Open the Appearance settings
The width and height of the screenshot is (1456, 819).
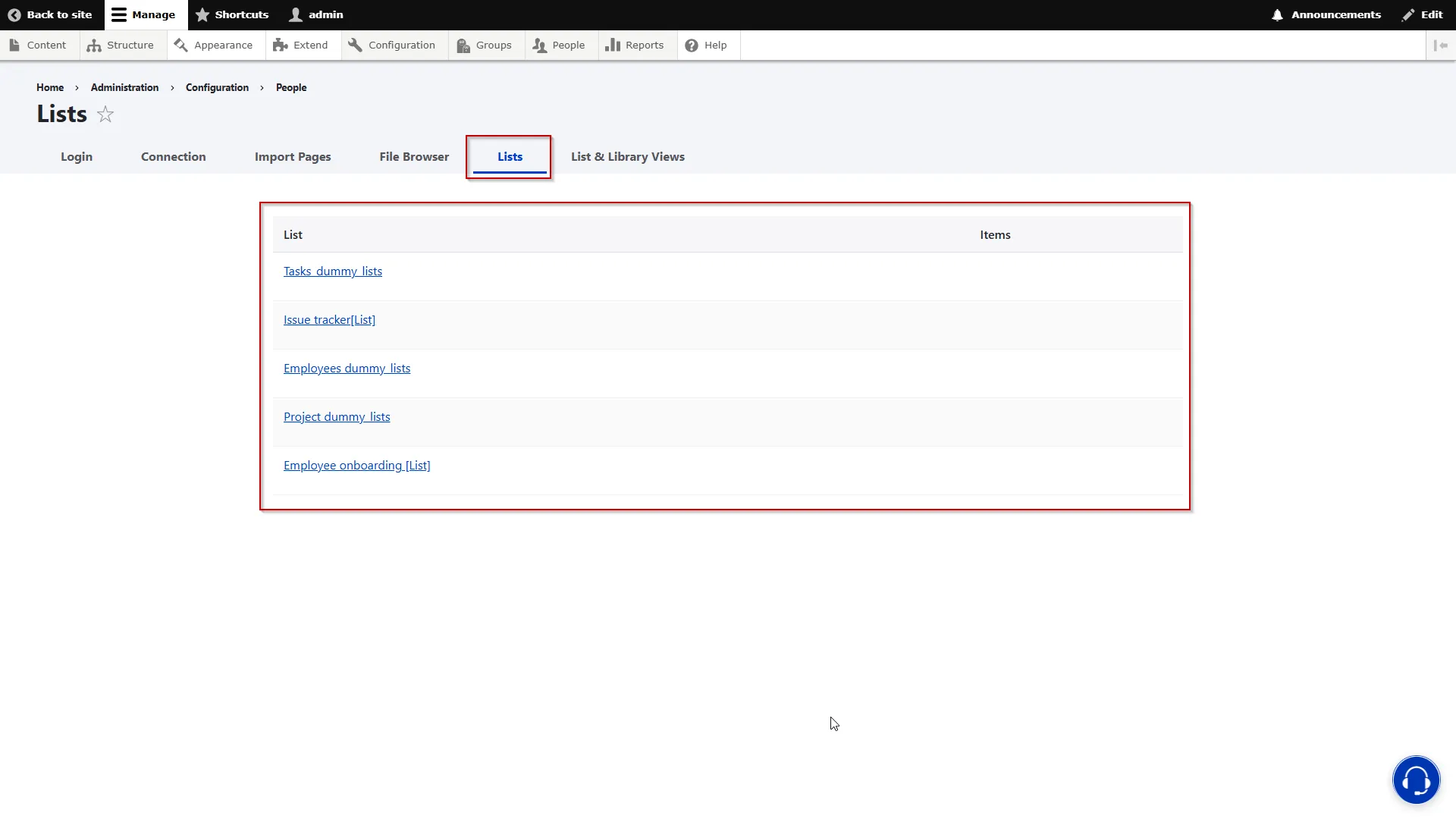[x=181, y=45]
